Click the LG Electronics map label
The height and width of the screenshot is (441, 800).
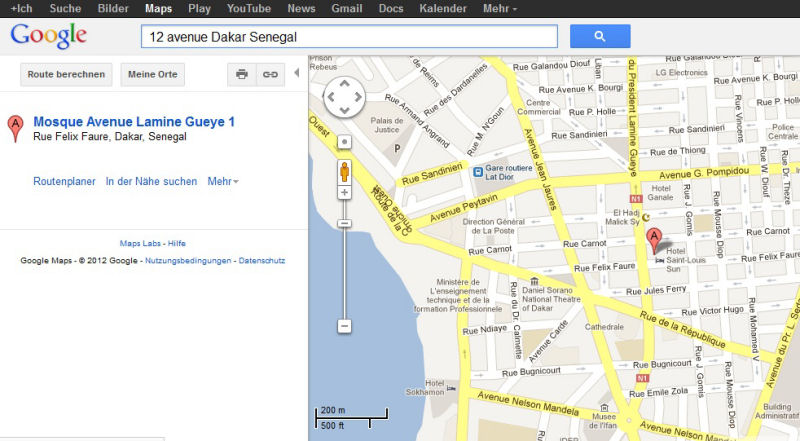pyautogui.click(x=682, y=72)
